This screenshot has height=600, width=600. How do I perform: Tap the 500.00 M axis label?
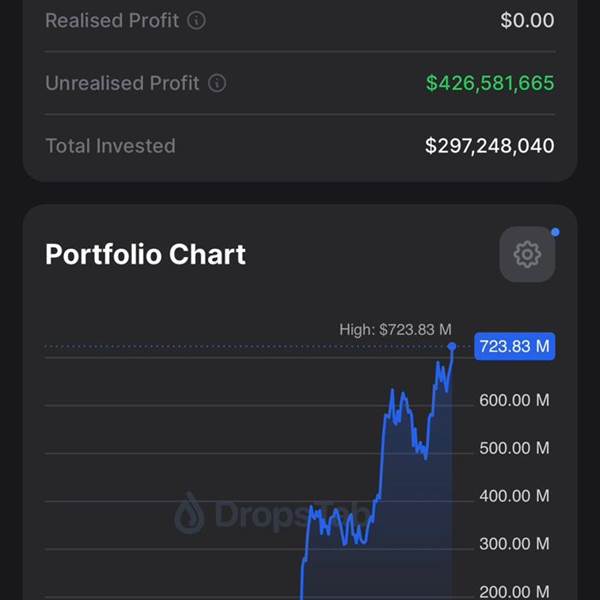point(514,448)
